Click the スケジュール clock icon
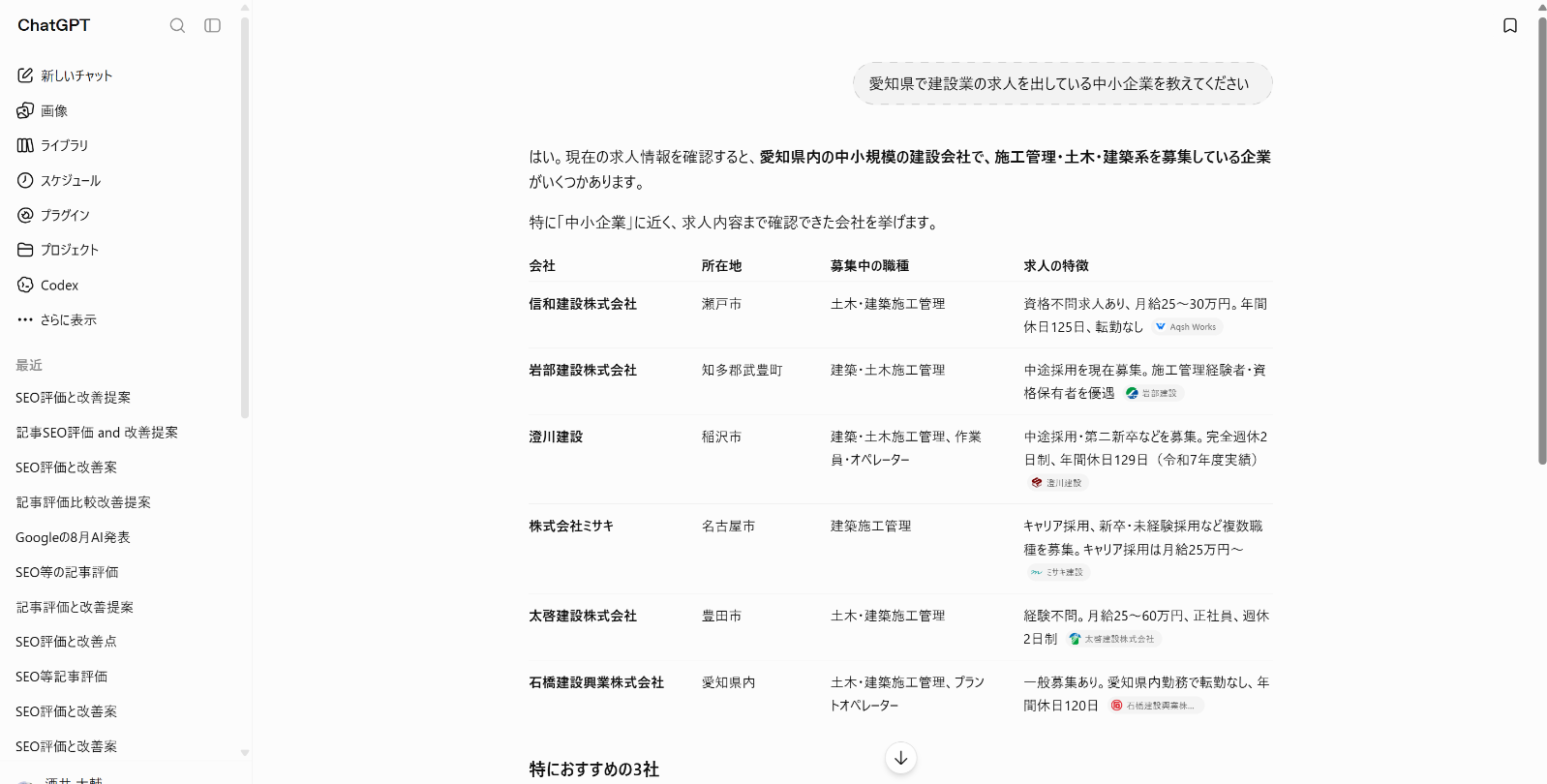This screenshot has height=784, width=1547. [25, 180]
